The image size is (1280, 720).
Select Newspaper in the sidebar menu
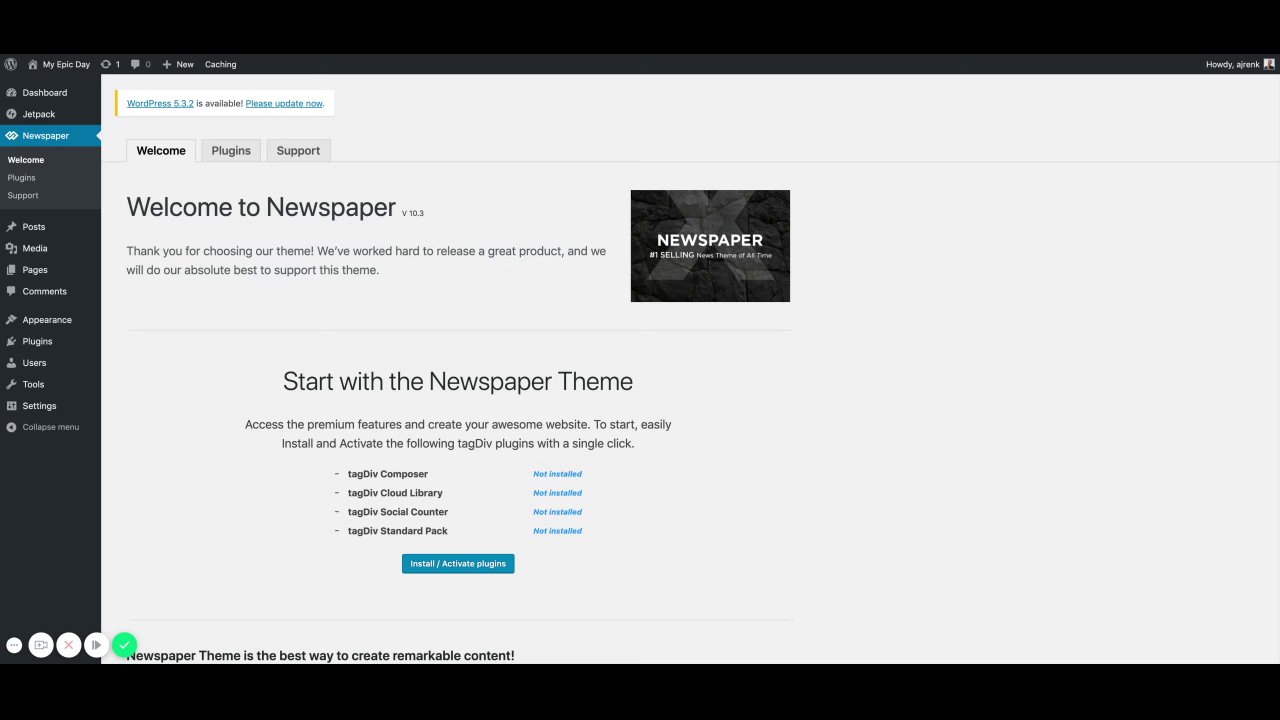click(x=50, y=136)
